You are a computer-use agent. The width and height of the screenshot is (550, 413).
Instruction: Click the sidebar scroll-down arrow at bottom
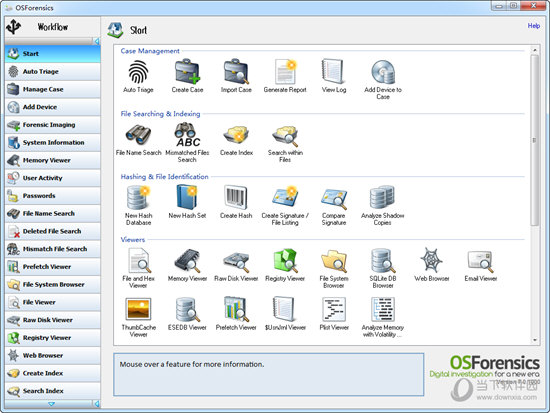coord(51,404)
